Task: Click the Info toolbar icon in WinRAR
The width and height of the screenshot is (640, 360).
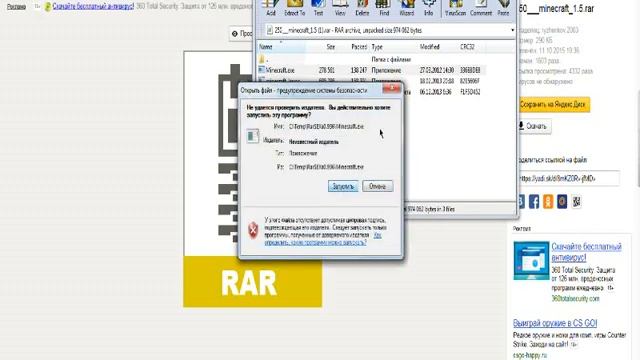Action: pyautogui.click(x=429, y=8)
